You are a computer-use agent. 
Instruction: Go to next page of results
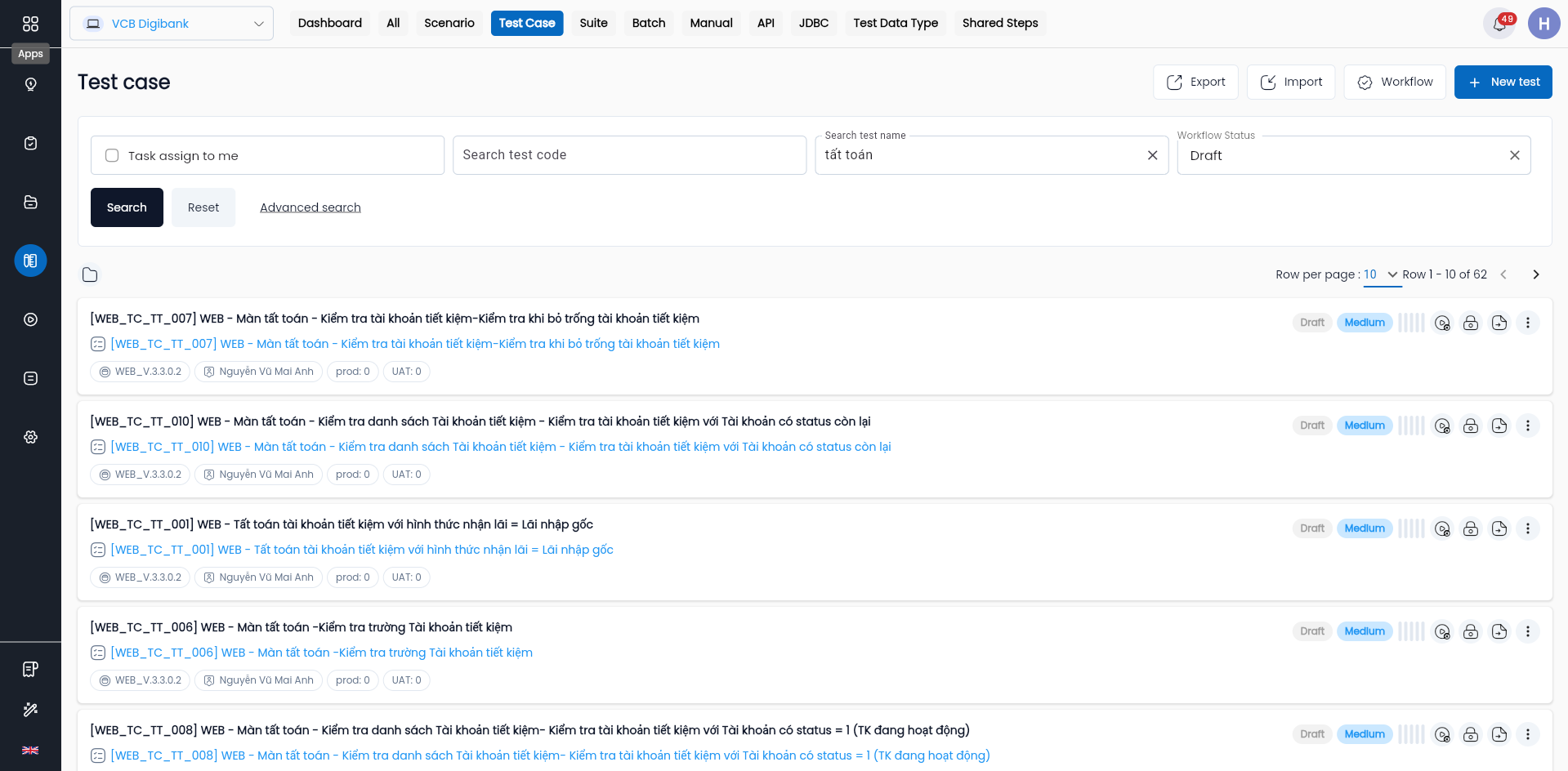[1536, 274]
